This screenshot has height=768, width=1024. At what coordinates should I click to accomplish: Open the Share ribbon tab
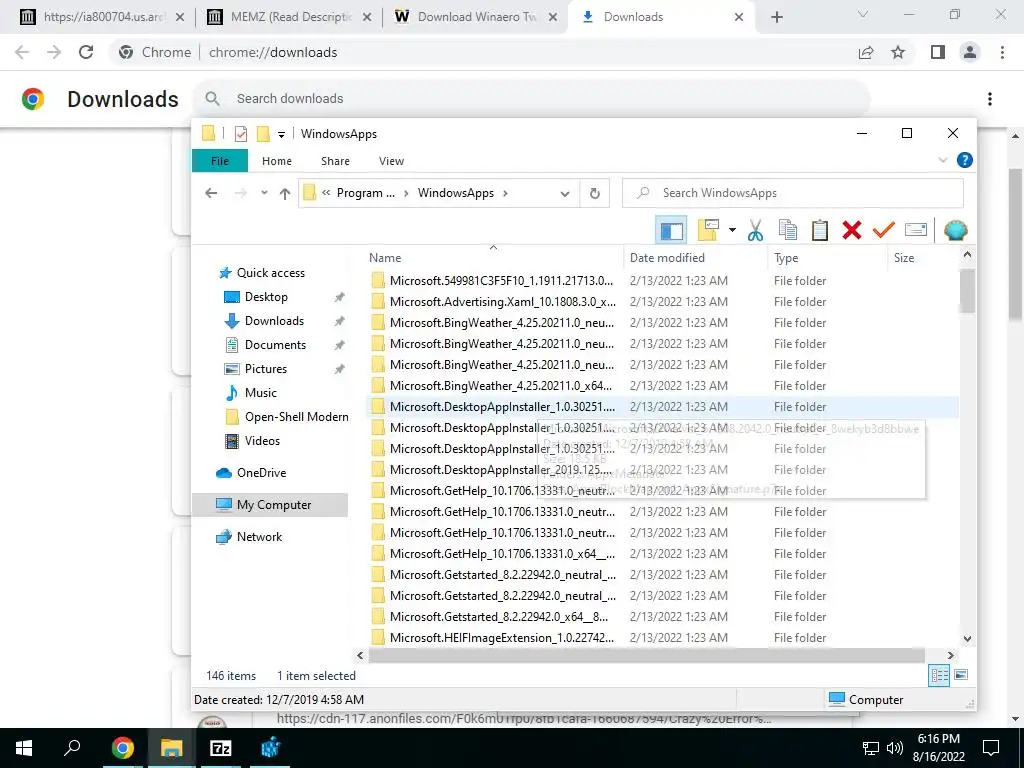335,161
